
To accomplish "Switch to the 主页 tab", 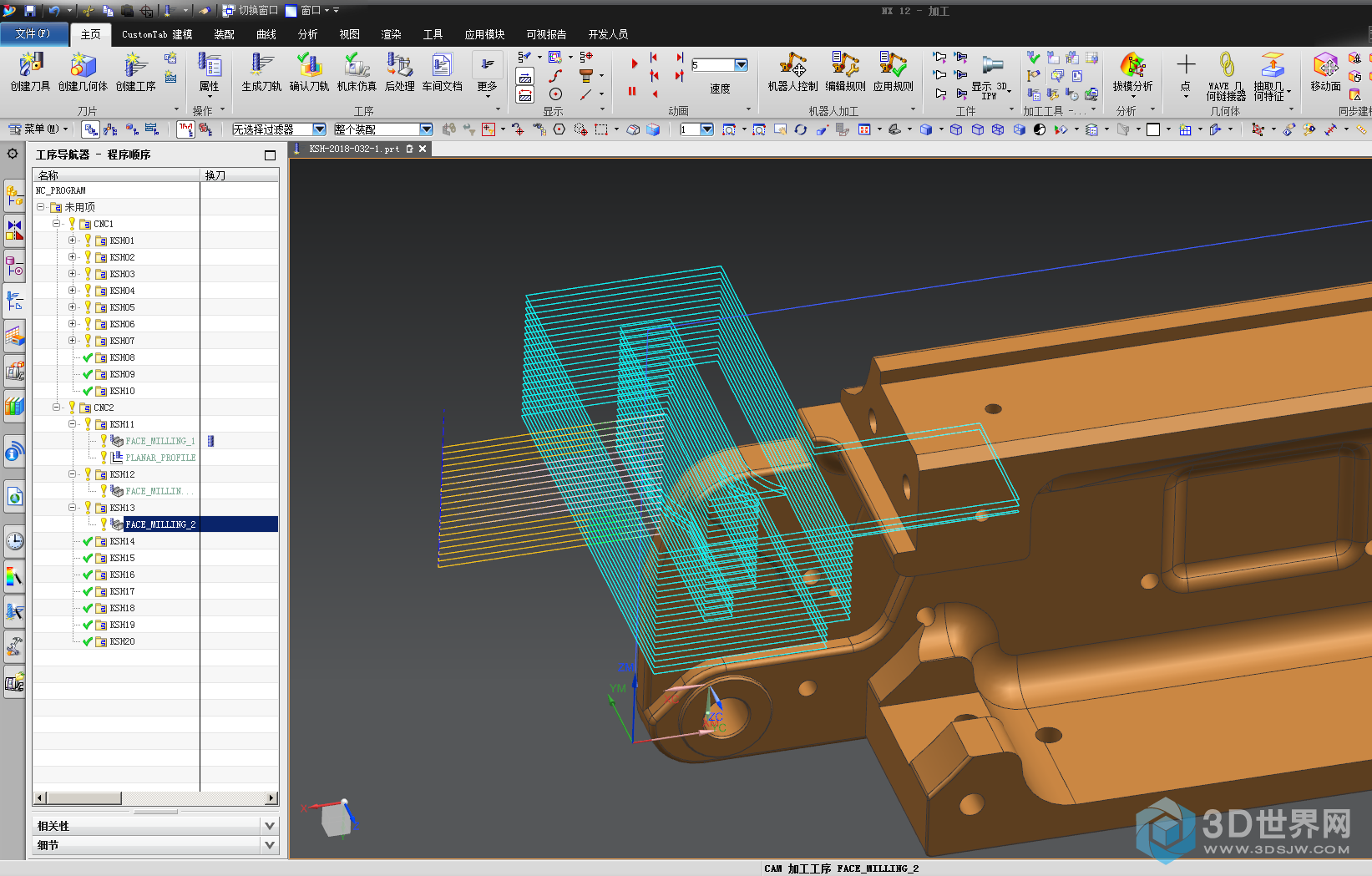I will pyautogui.click(x=91, y=34).
